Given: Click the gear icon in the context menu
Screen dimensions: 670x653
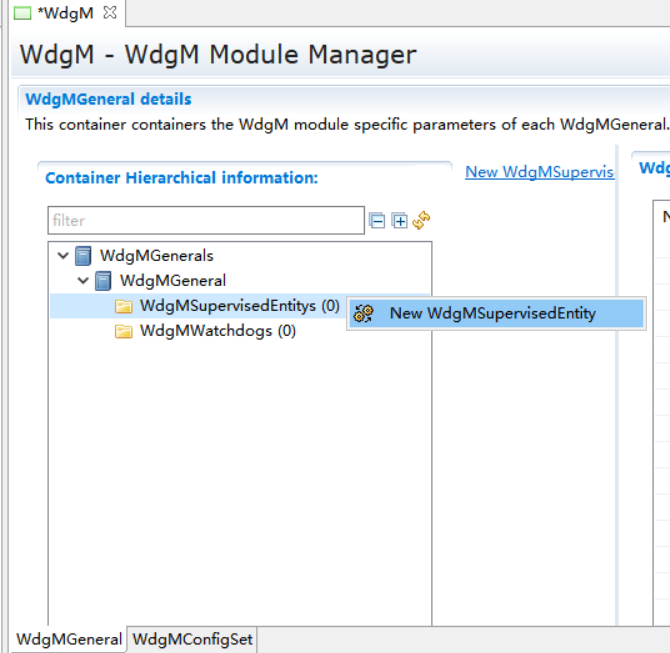Looking at the screenshot, I should (x=364, y=314).
